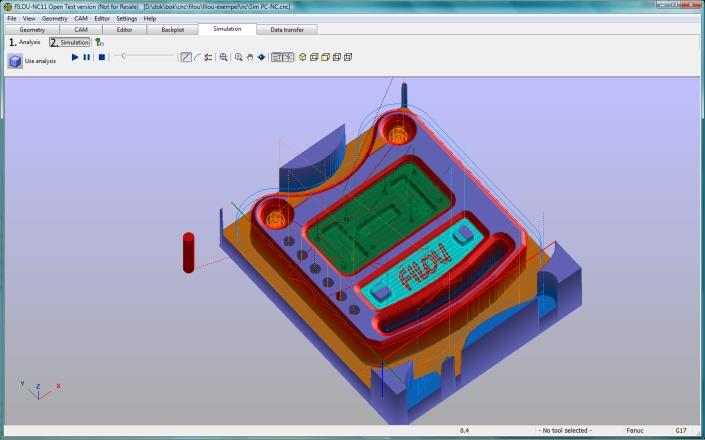Viewport: 705px width, 440px height.
Task: Click the blue rotate view diamond icon
Action: pyautogui.click(x=261, y=57)
